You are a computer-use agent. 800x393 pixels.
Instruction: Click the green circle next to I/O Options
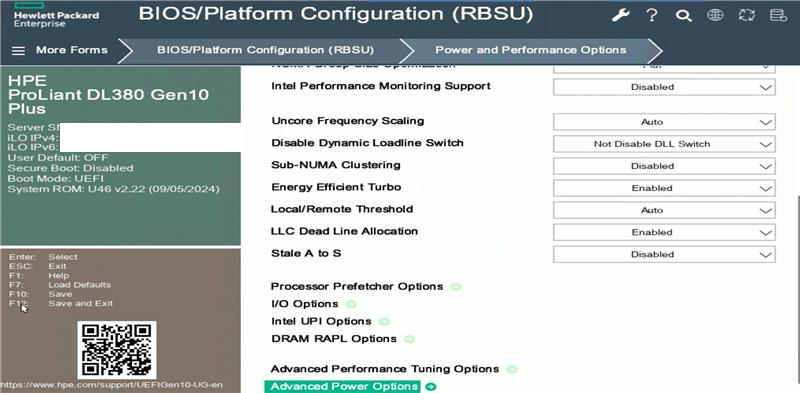click(351, 304)
